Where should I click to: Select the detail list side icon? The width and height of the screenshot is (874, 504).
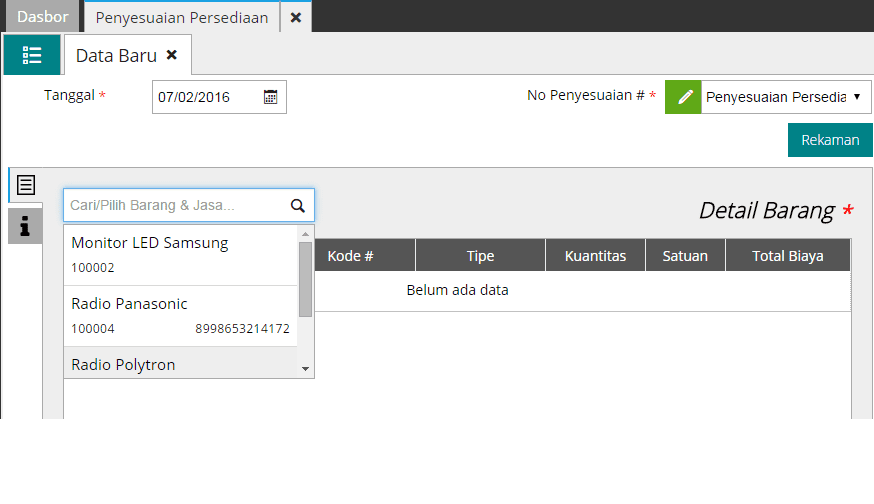(x=25, y=185)
